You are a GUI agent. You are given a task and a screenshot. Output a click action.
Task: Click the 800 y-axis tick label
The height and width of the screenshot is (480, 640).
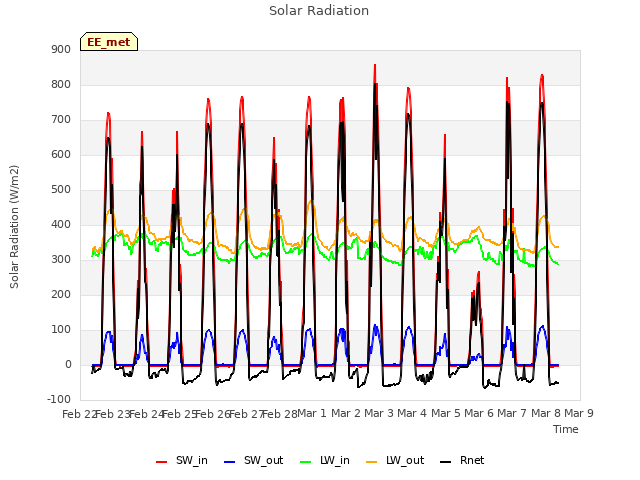coord(61,84)
